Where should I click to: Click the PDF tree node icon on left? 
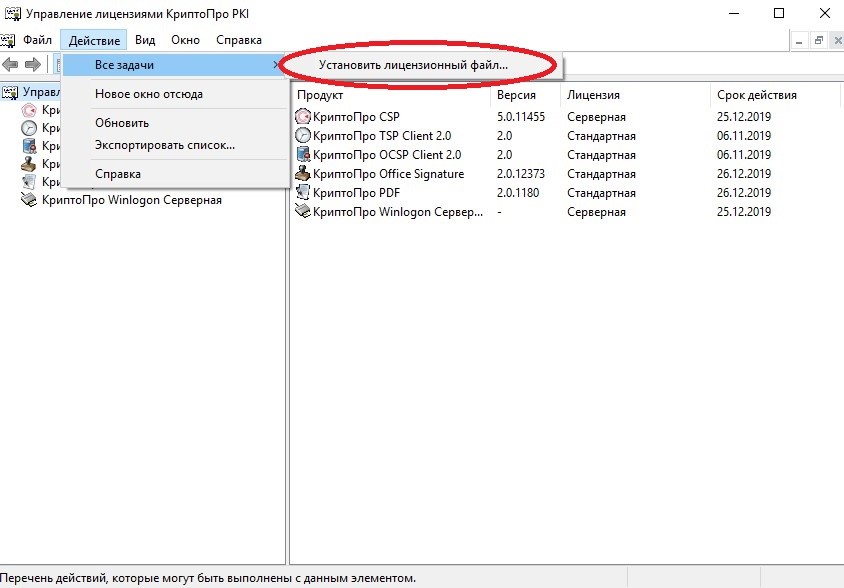[x=29, y=181]
